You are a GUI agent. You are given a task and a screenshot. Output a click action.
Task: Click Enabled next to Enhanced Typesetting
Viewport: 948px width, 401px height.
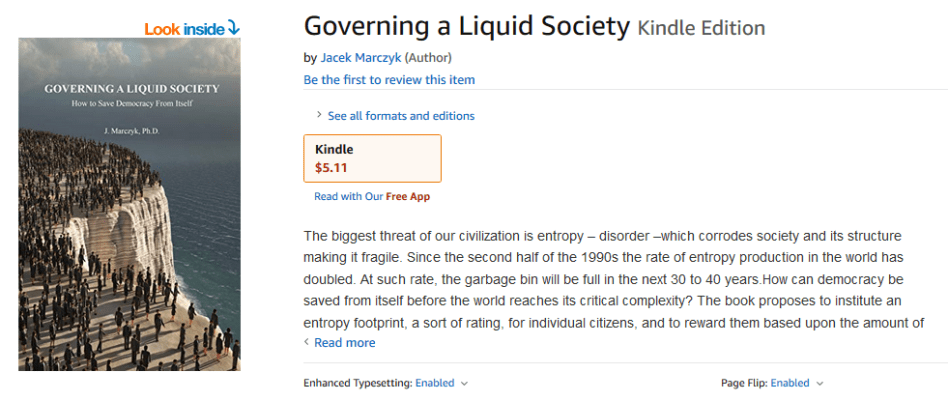click(434, 383)
